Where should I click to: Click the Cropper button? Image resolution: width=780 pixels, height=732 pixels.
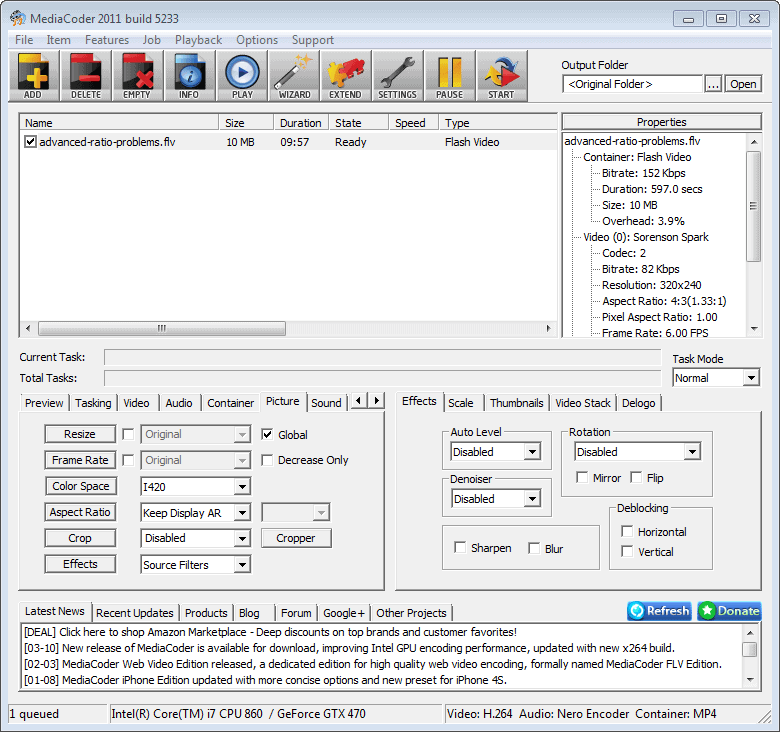tap(296, 538)
